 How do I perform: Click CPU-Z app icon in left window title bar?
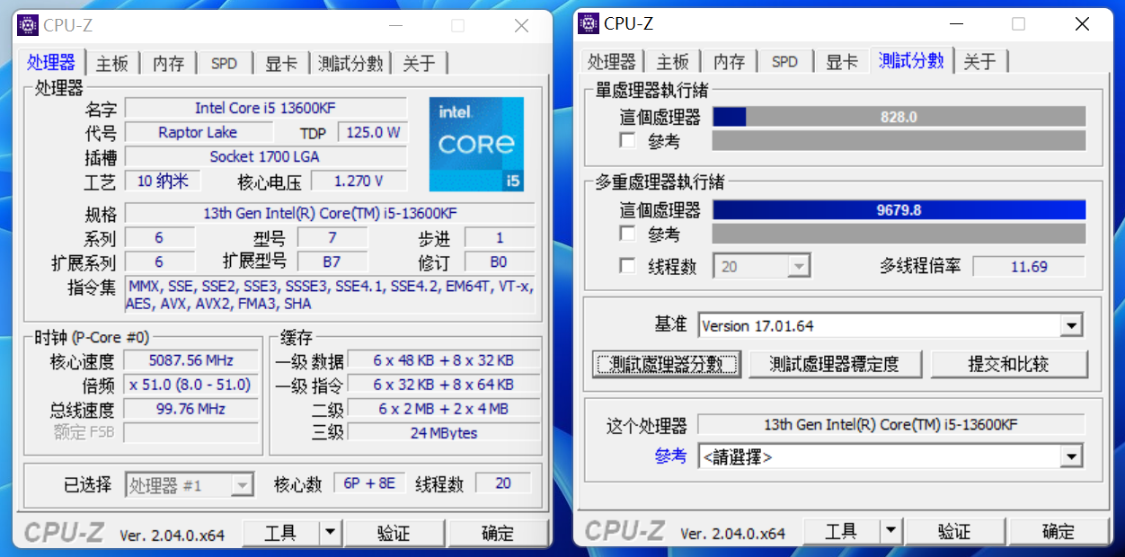tap(29, 26)
